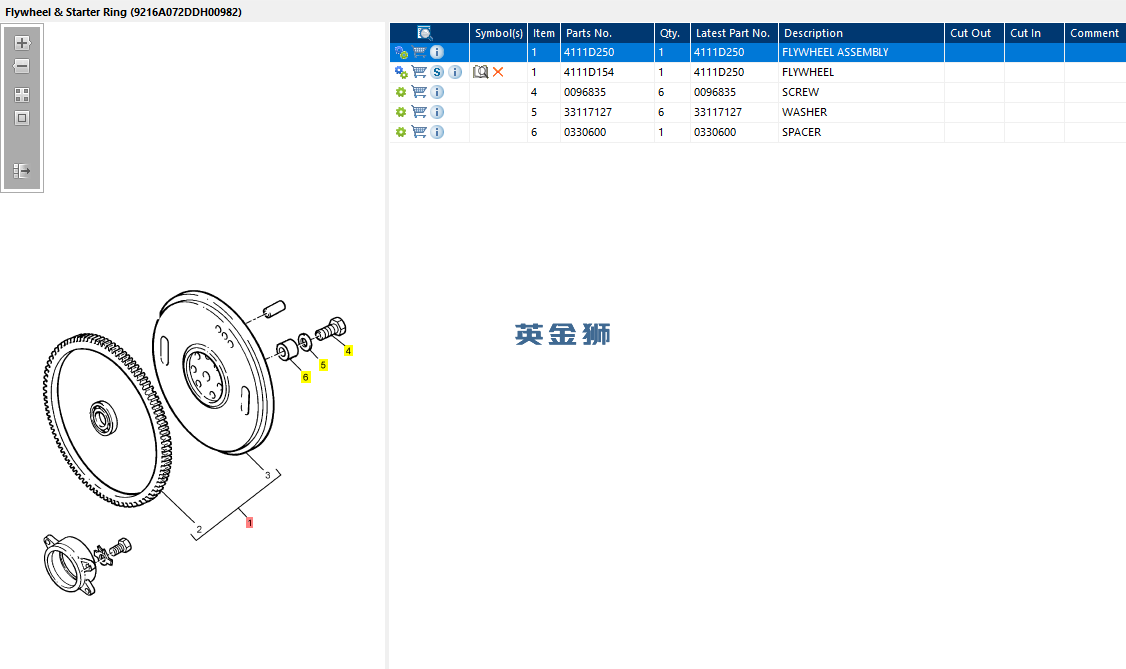This screenshot has width=1126, height=669.
Task: Click the book magnifier symbol in FLYWHEEL row
Action: click(480, 72)
